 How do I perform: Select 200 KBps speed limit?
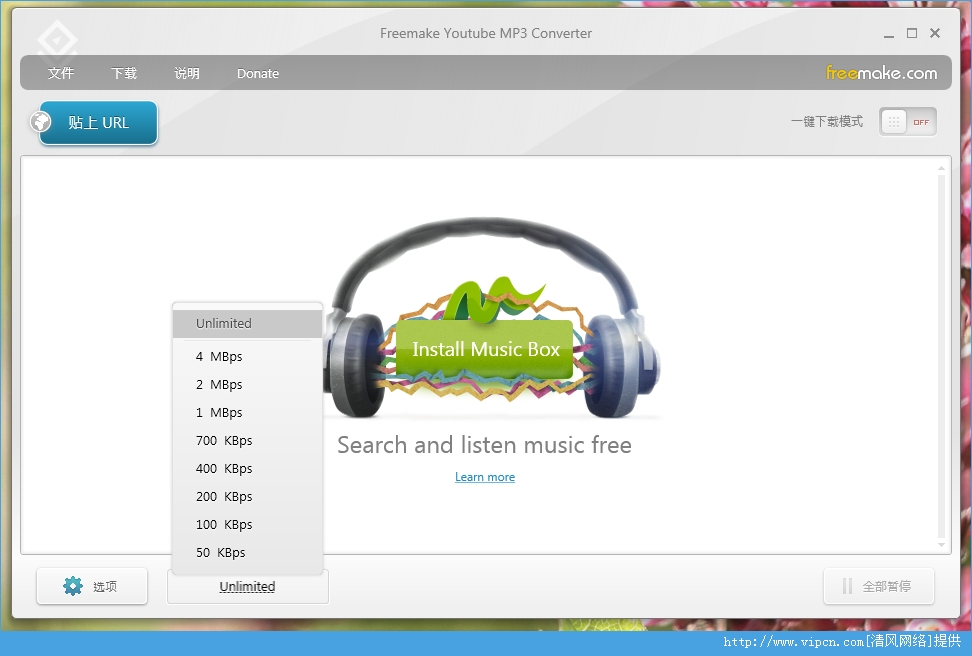point(248,496)
